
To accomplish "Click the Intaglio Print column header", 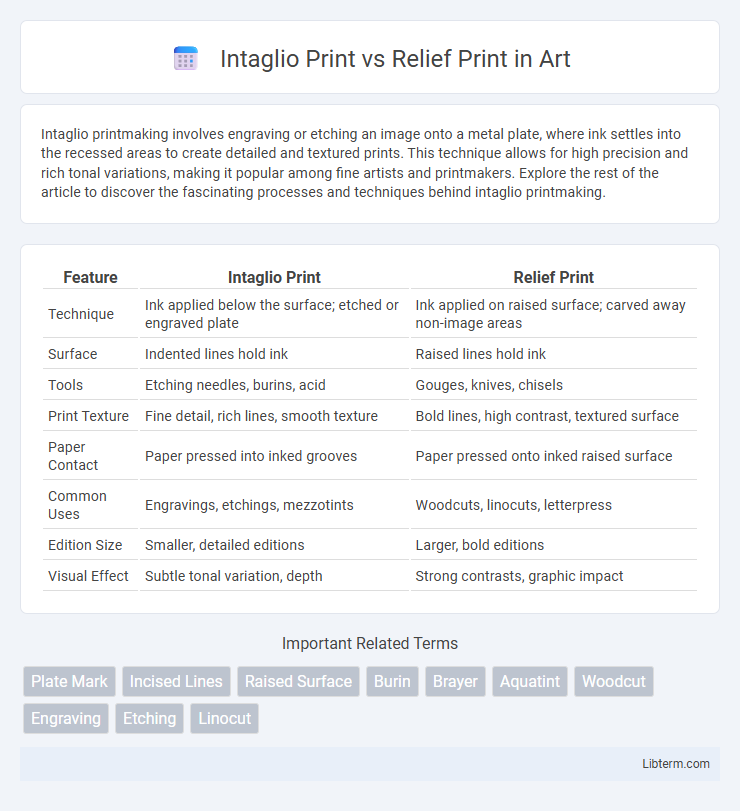I will click(x=274, y=277).
